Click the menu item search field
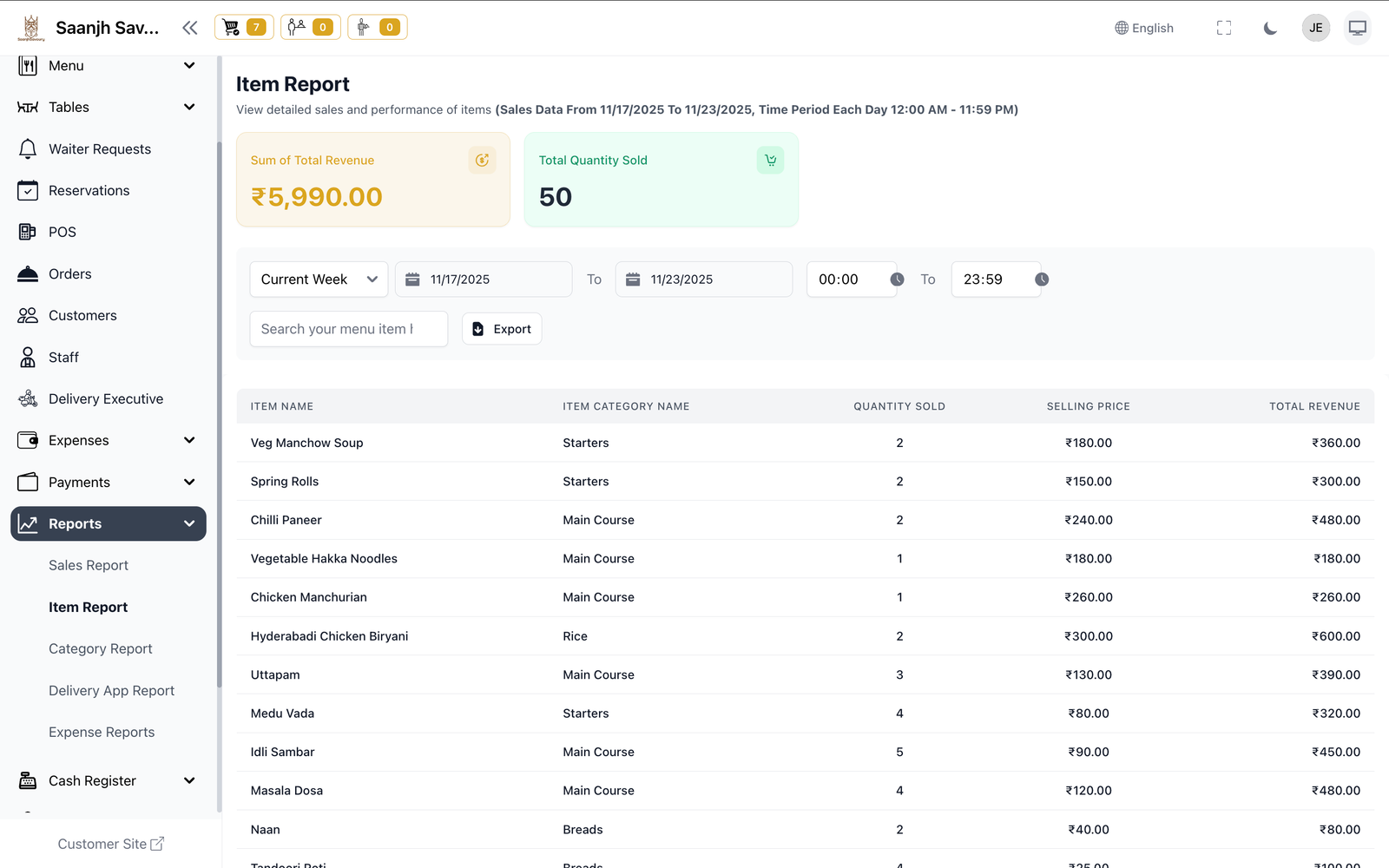Image resolution: width=1389 pixels, height=868 pixels. [348, 329]
